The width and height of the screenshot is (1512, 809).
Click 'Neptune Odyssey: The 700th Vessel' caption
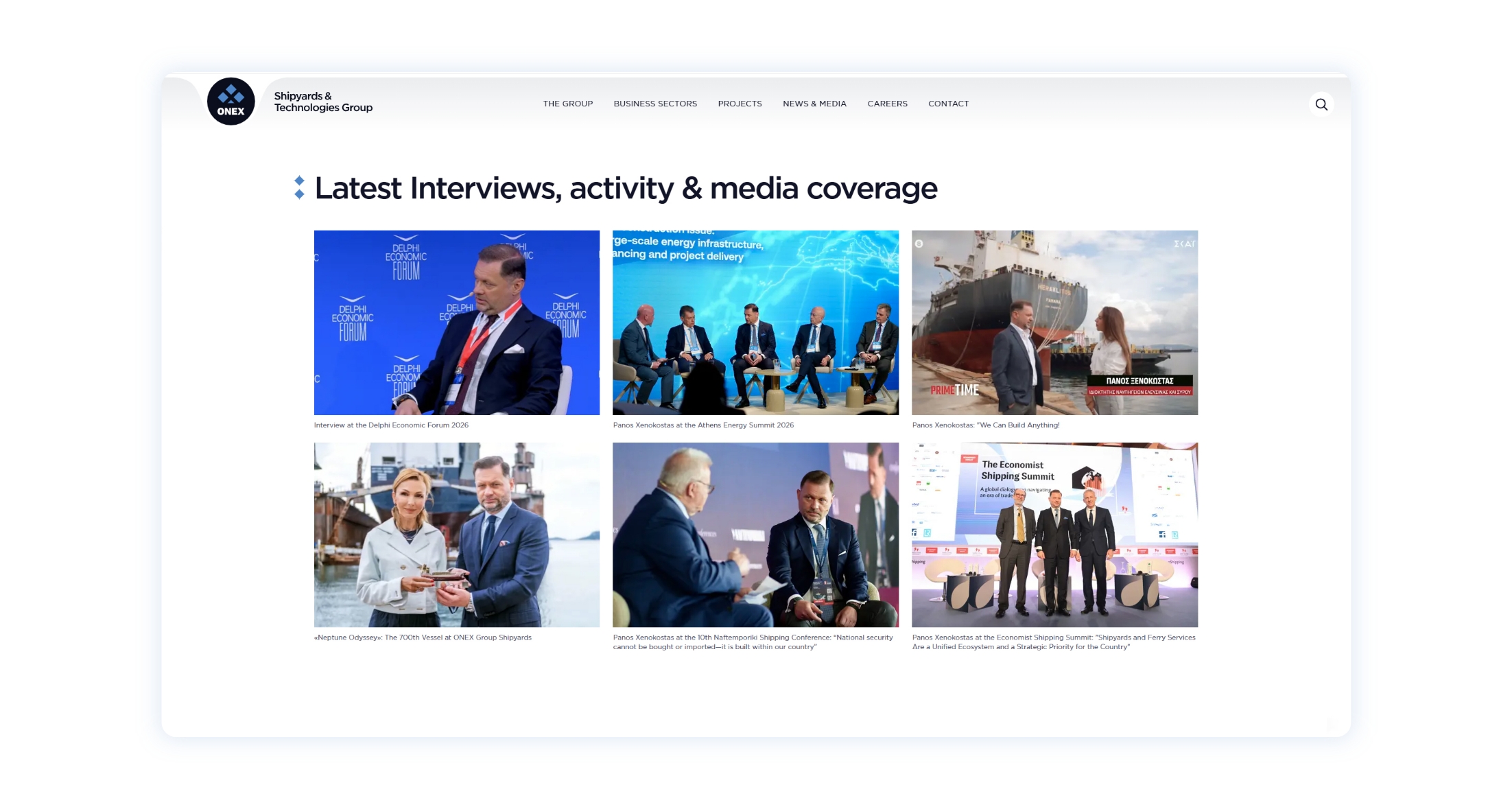[x=423, y=637]
